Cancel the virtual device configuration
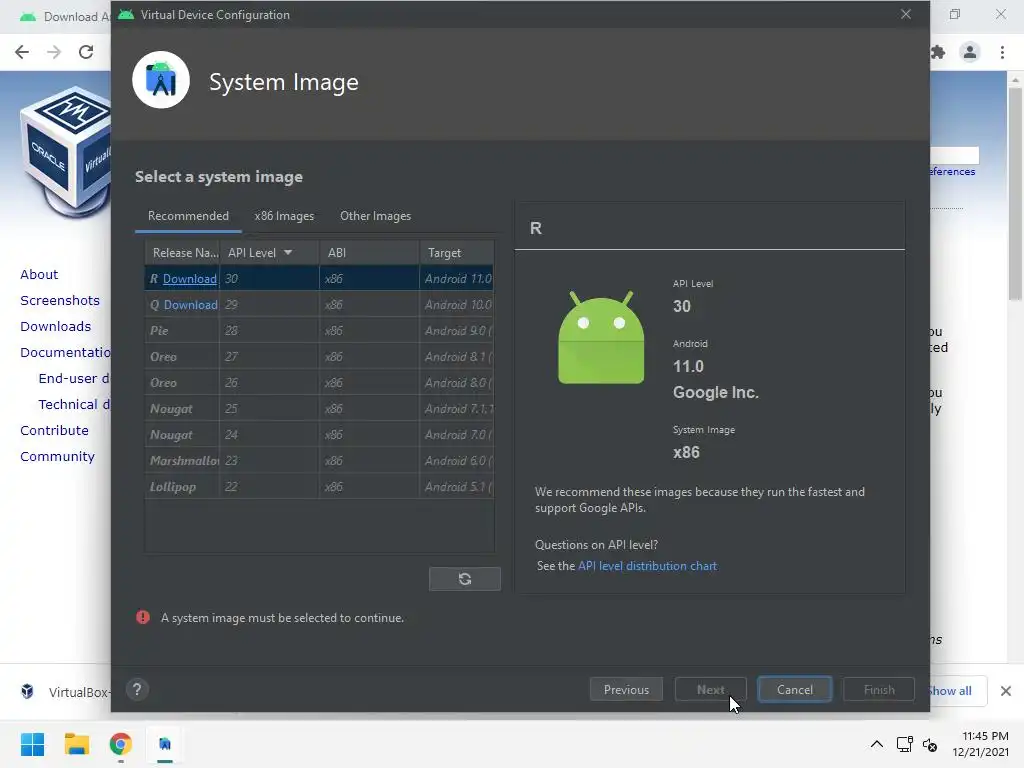 point(795,690)
